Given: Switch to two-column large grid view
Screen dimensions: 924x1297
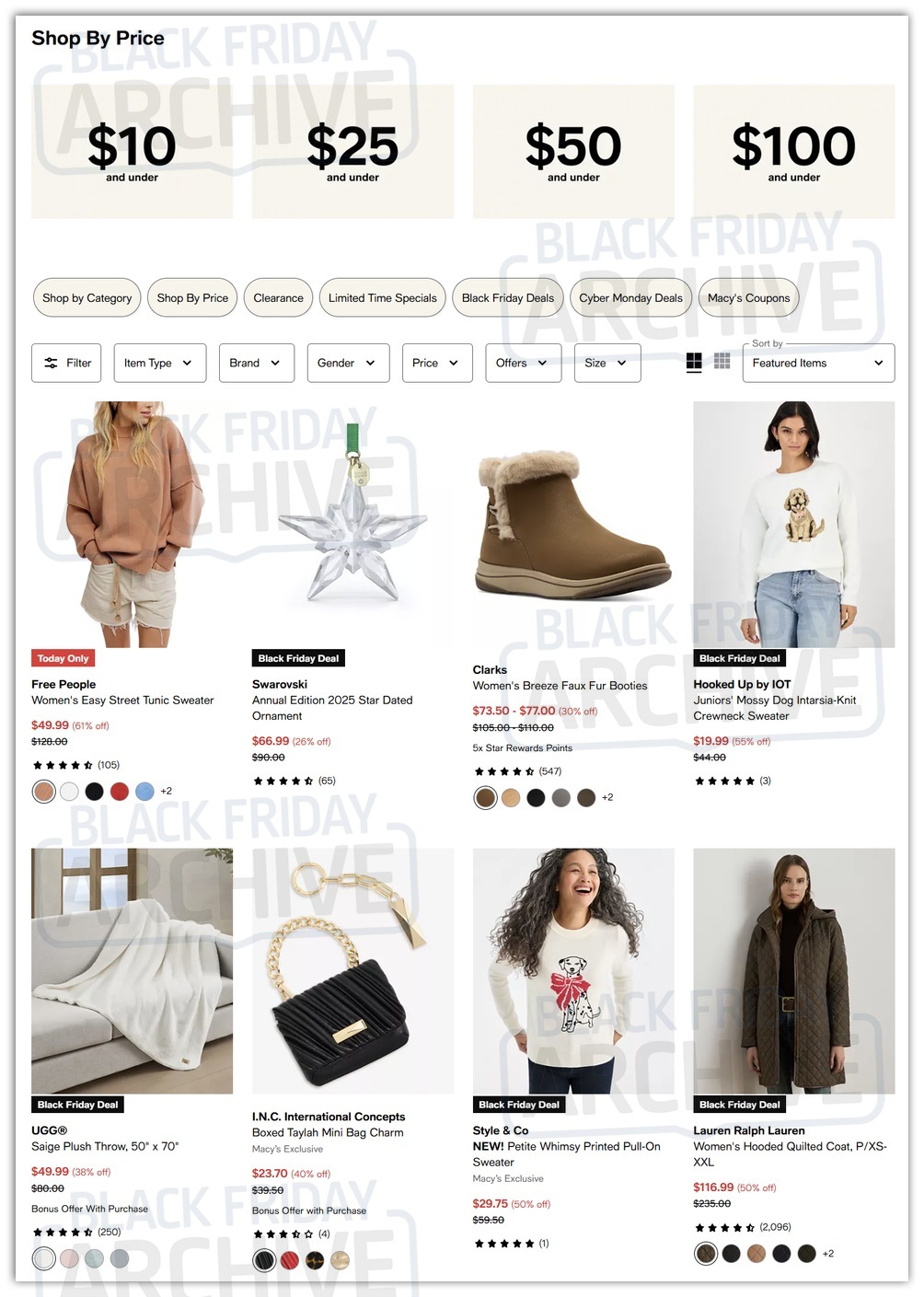Looking at the screenshot, I should tap(695, 362).
